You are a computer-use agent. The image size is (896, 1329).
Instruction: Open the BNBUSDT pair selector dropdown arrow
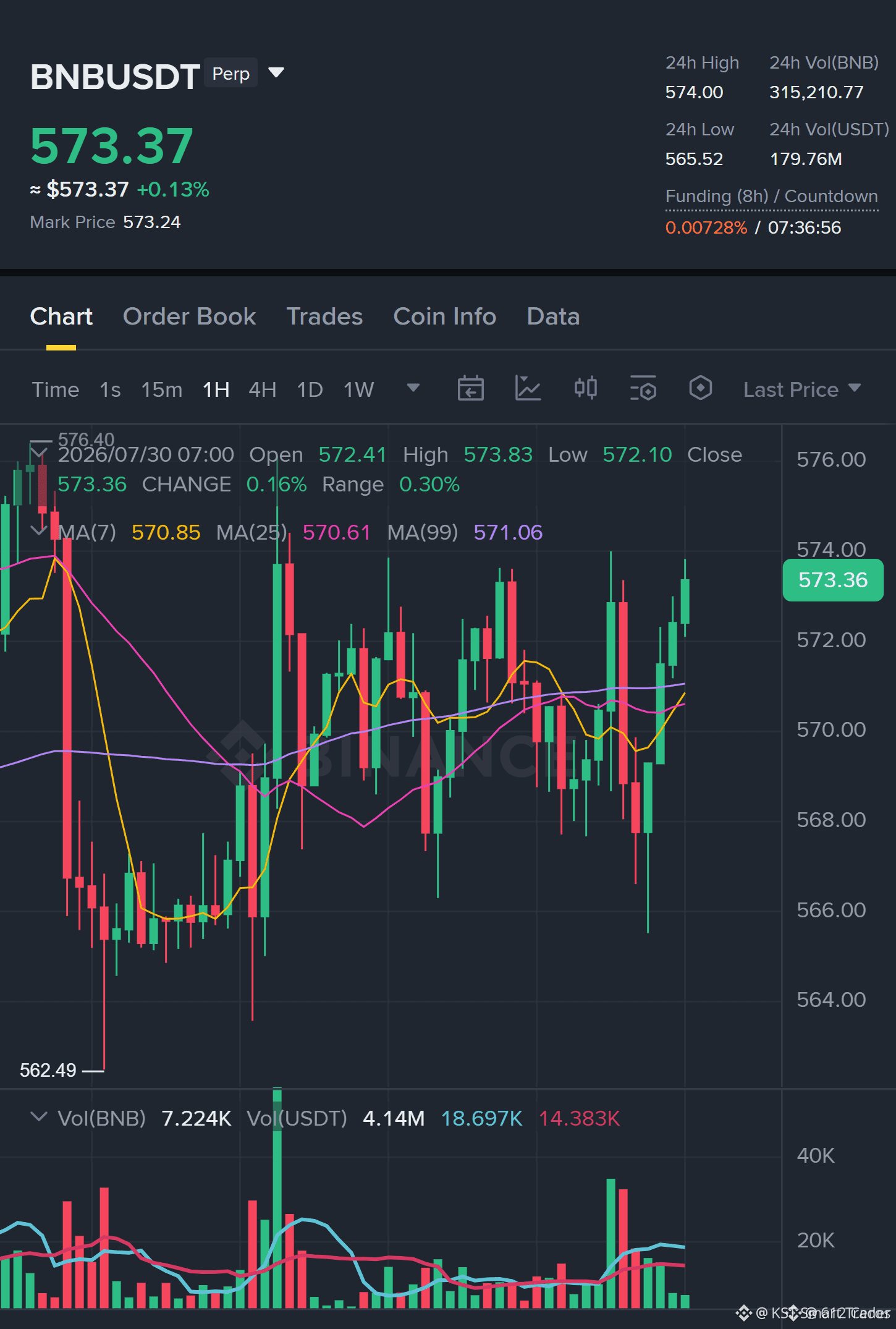[276, 73]
